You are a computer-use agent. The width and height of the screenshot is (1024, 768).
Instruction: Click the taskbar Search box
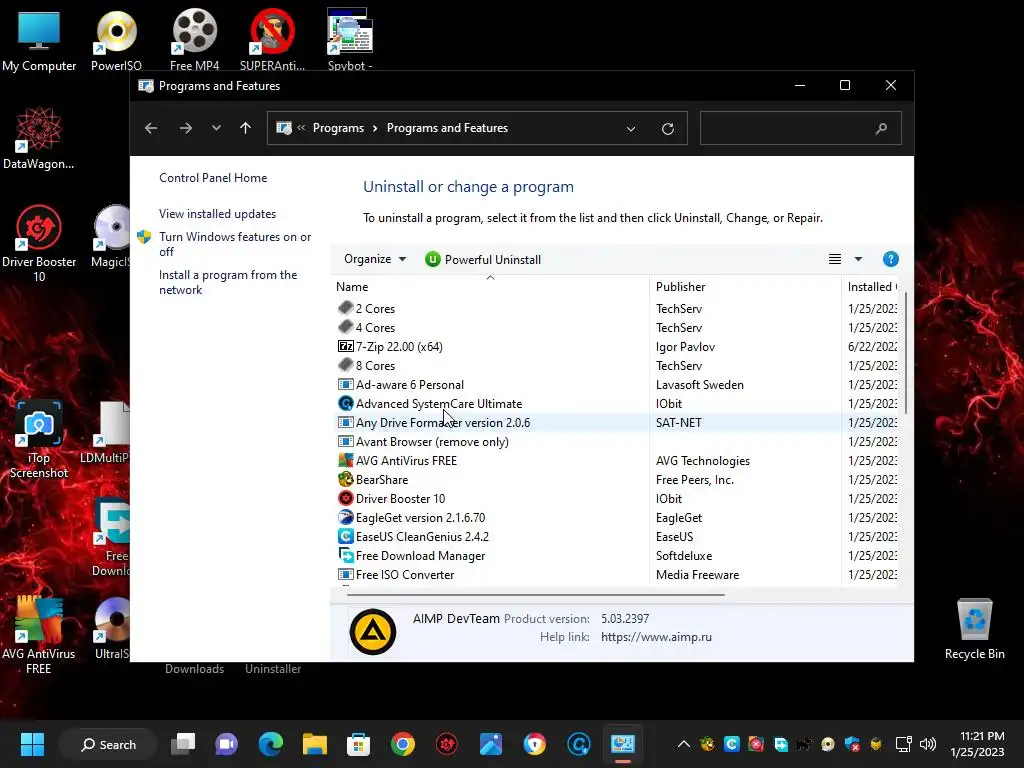point(108,744)
